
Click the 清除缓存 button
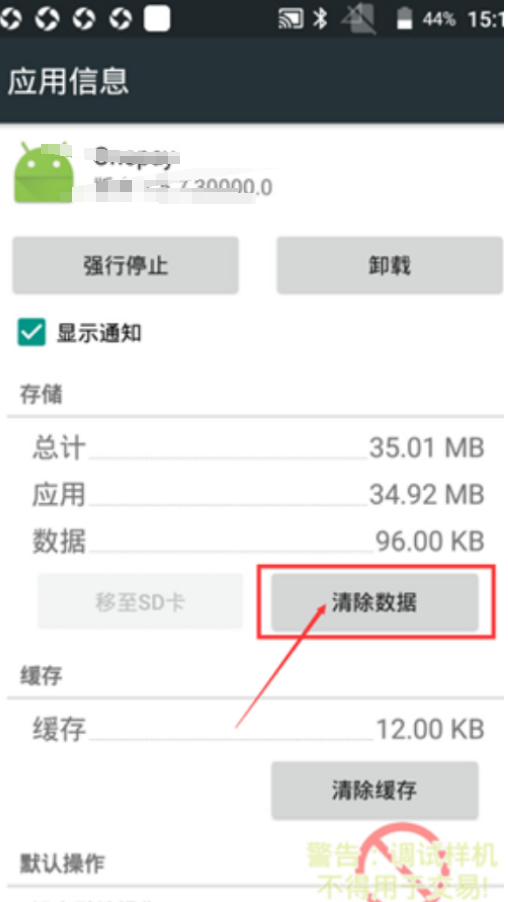coord(375,790)
